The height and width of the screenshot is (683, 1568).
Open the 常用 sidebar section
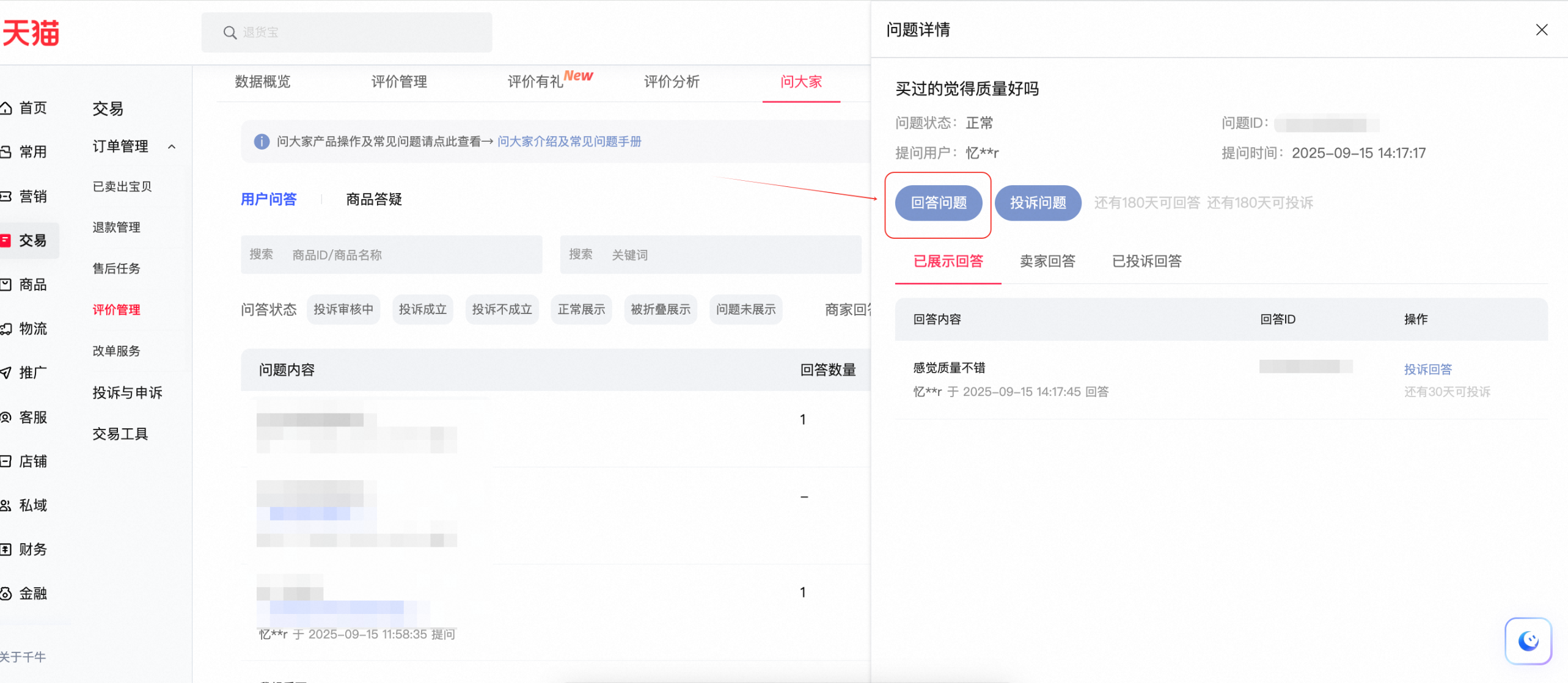pyautogui.click(x=24, y=152)
